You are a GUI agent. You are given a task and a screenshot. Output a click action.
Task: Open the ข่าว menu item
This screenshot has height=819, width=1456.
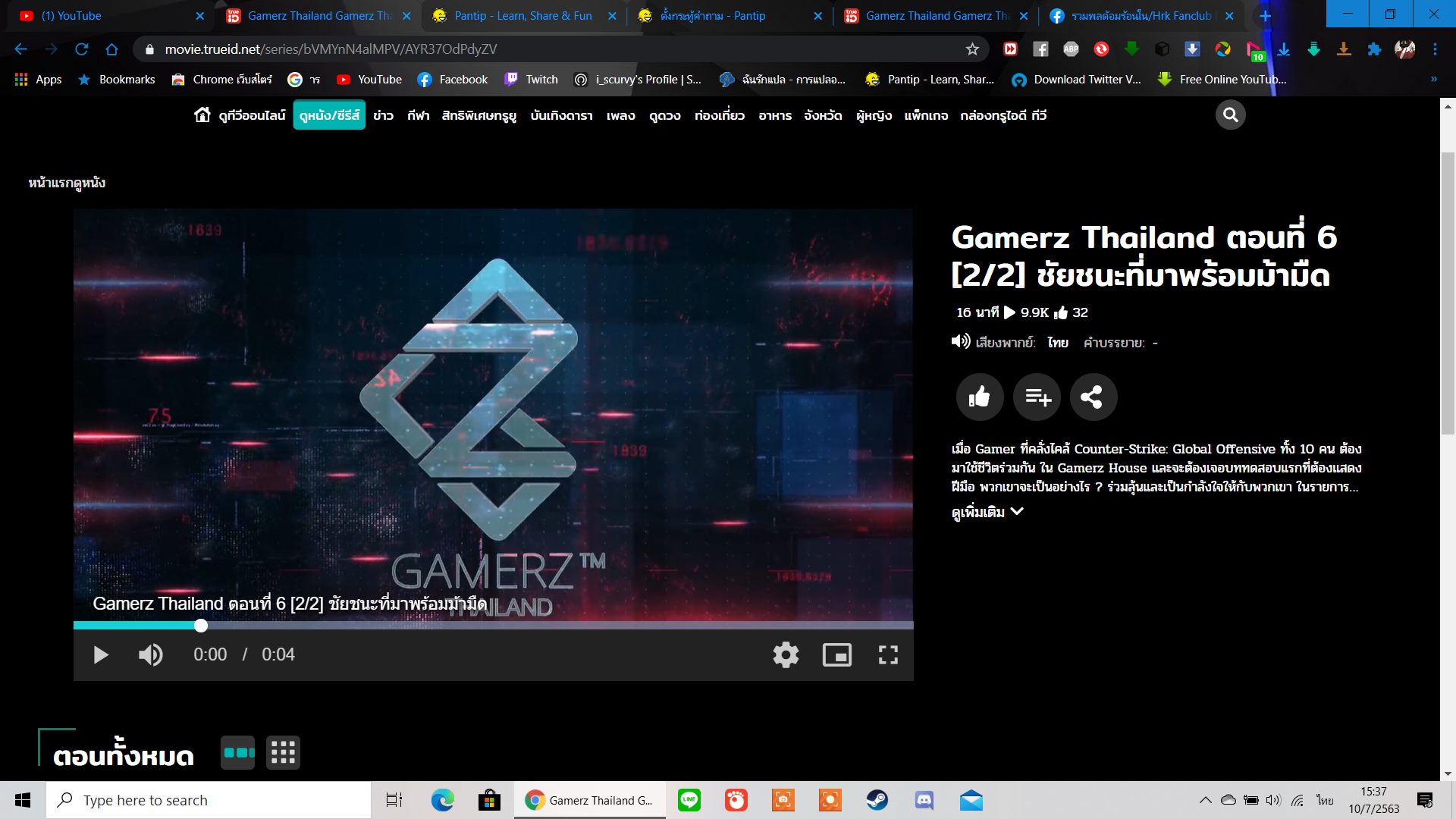click(x=383, y=115)
